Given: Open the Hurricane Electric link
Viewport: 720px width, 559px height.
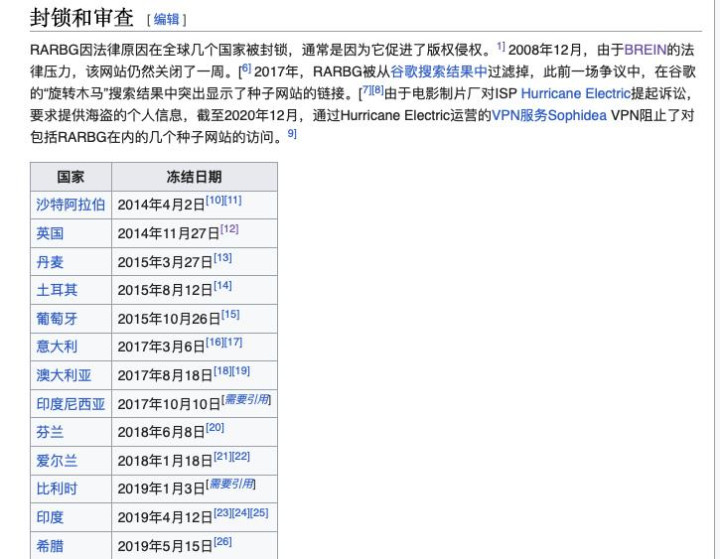Looking at the screenshot, I should 575,93.
